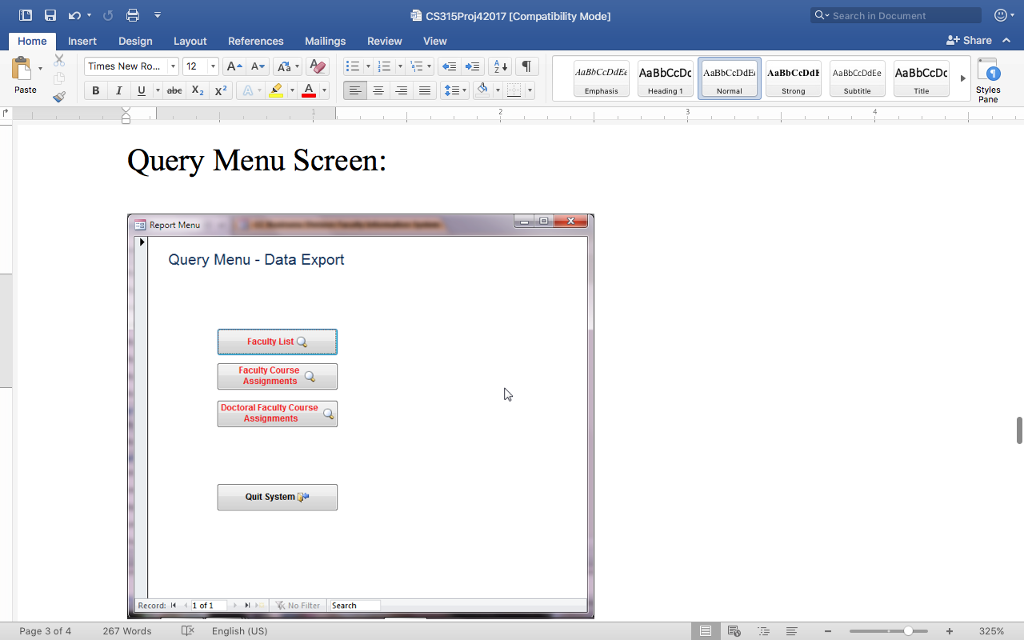
Task: Toggle Superscript formatting
Action: [221, 91]
